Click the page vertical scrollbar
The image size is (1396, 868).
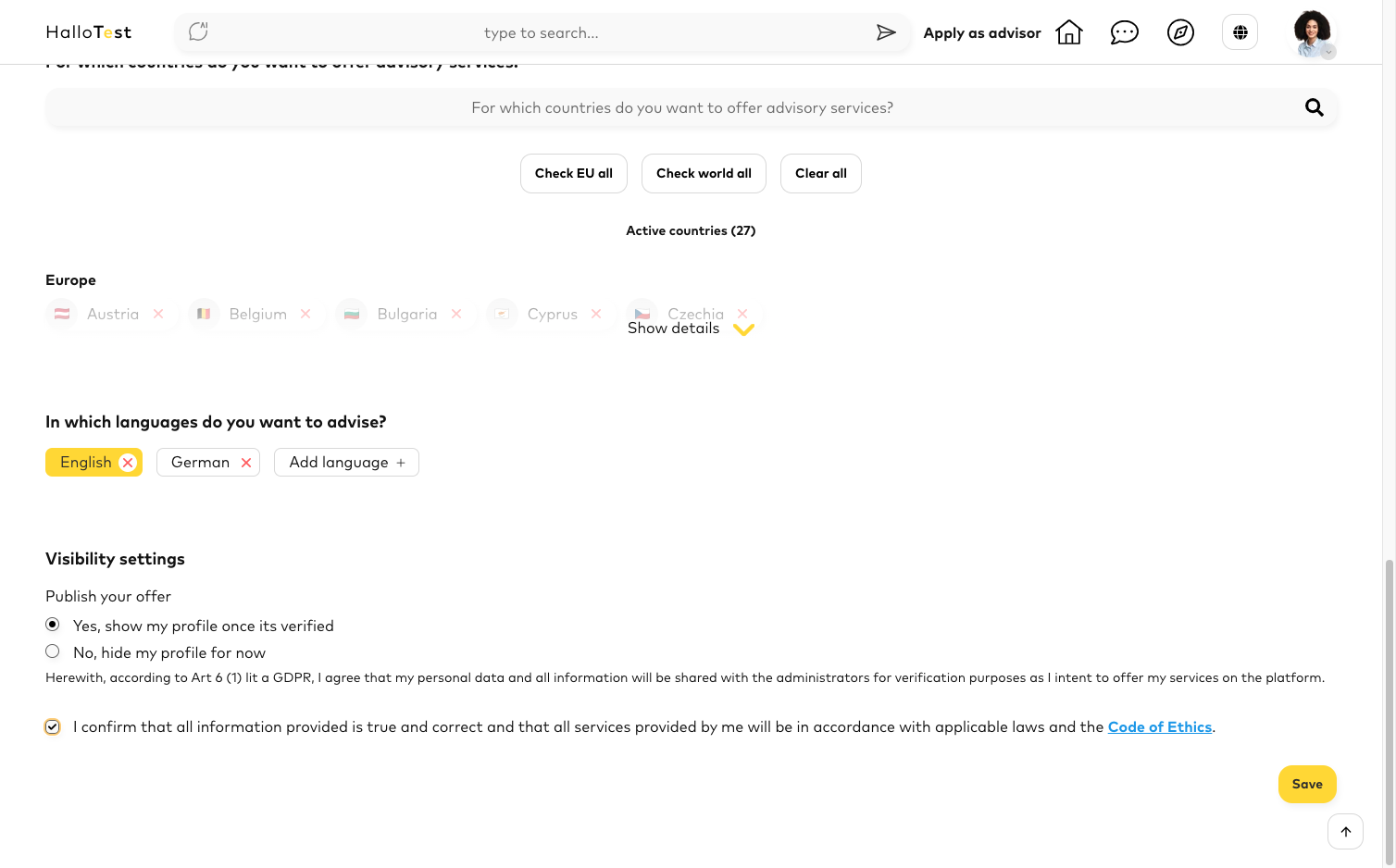(x=1390, y=713)
